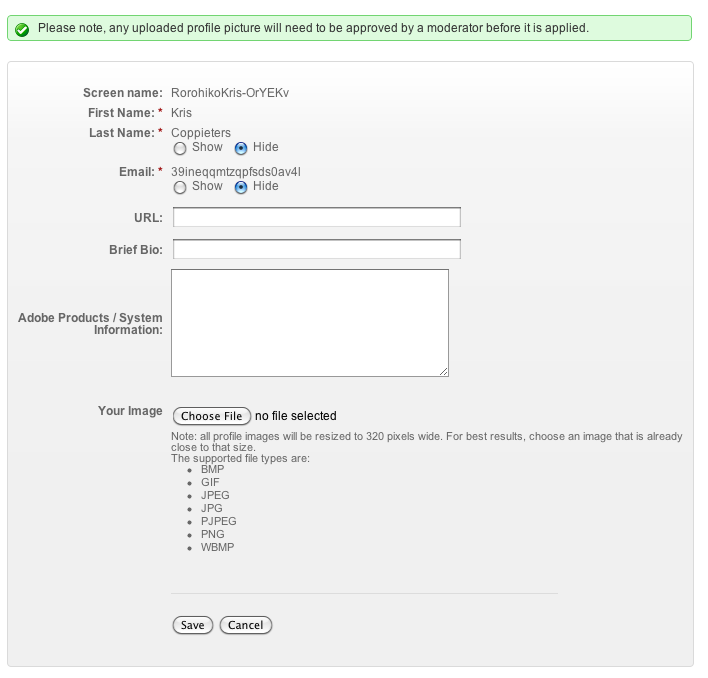Select Hide for Email visibility
The height and width of the screenshot is (678, 708).
tap(241, 187)
